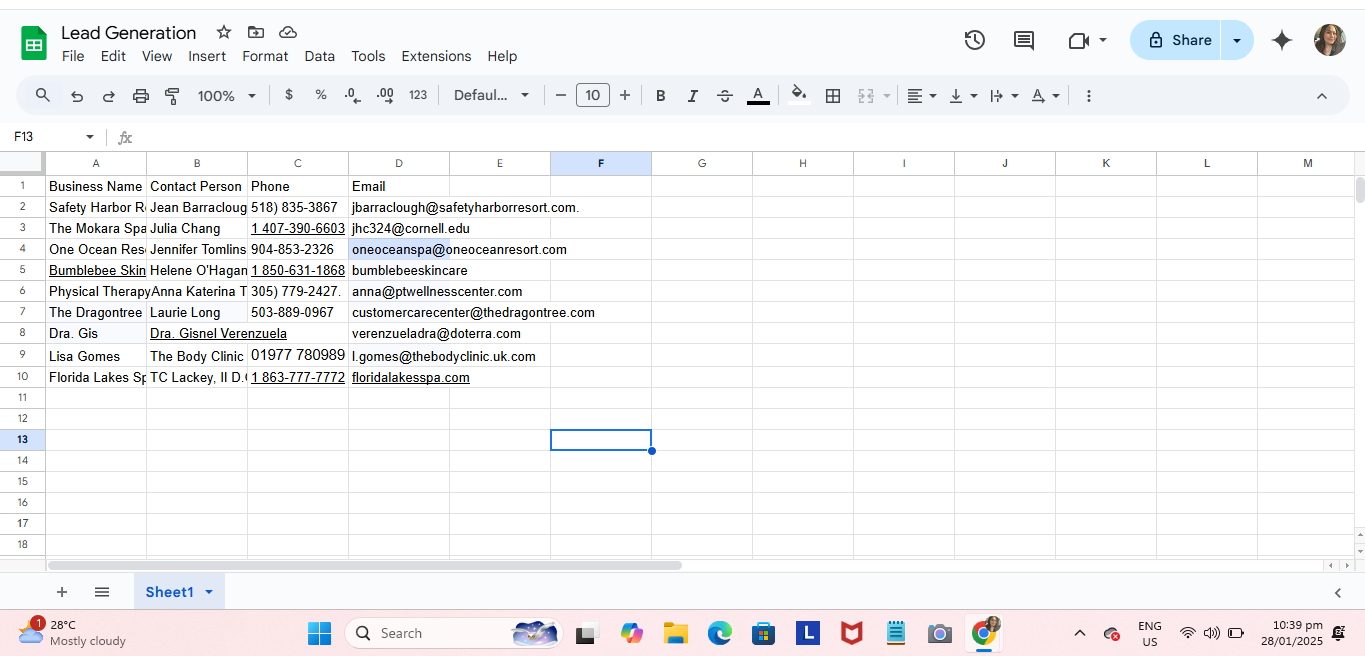
Task: Toggle italic formatting
Action: point(692,96)
